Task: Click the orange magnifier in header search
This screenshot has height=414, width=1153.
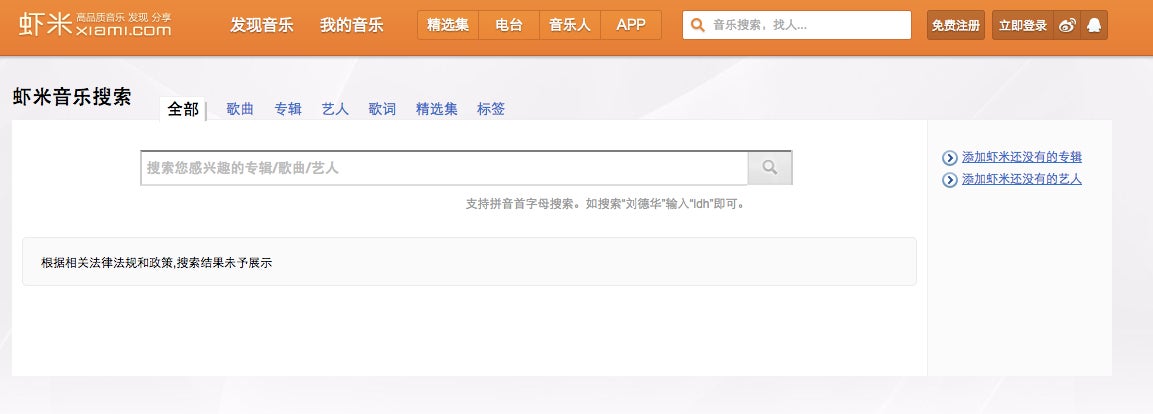Action: point(698,25)
